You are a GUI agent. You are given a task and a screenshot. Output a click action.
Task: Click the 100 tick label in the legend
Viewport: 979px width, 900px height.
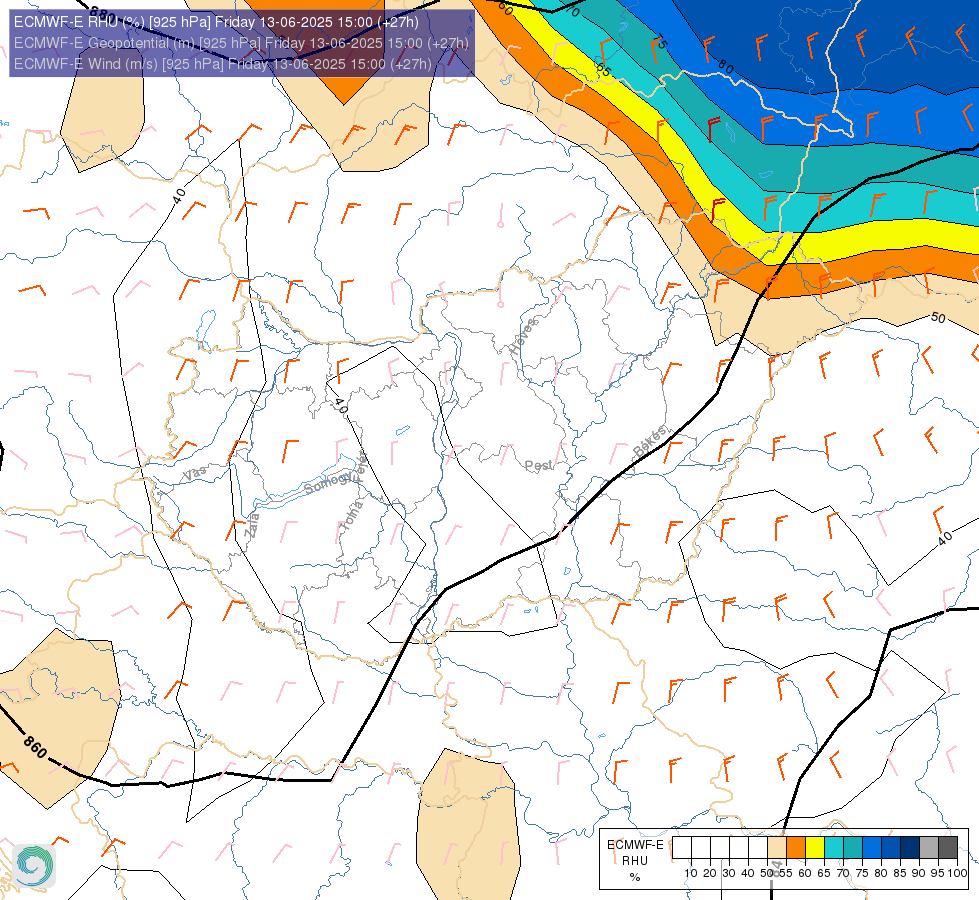pyautogui.click(x=957, y=873)
